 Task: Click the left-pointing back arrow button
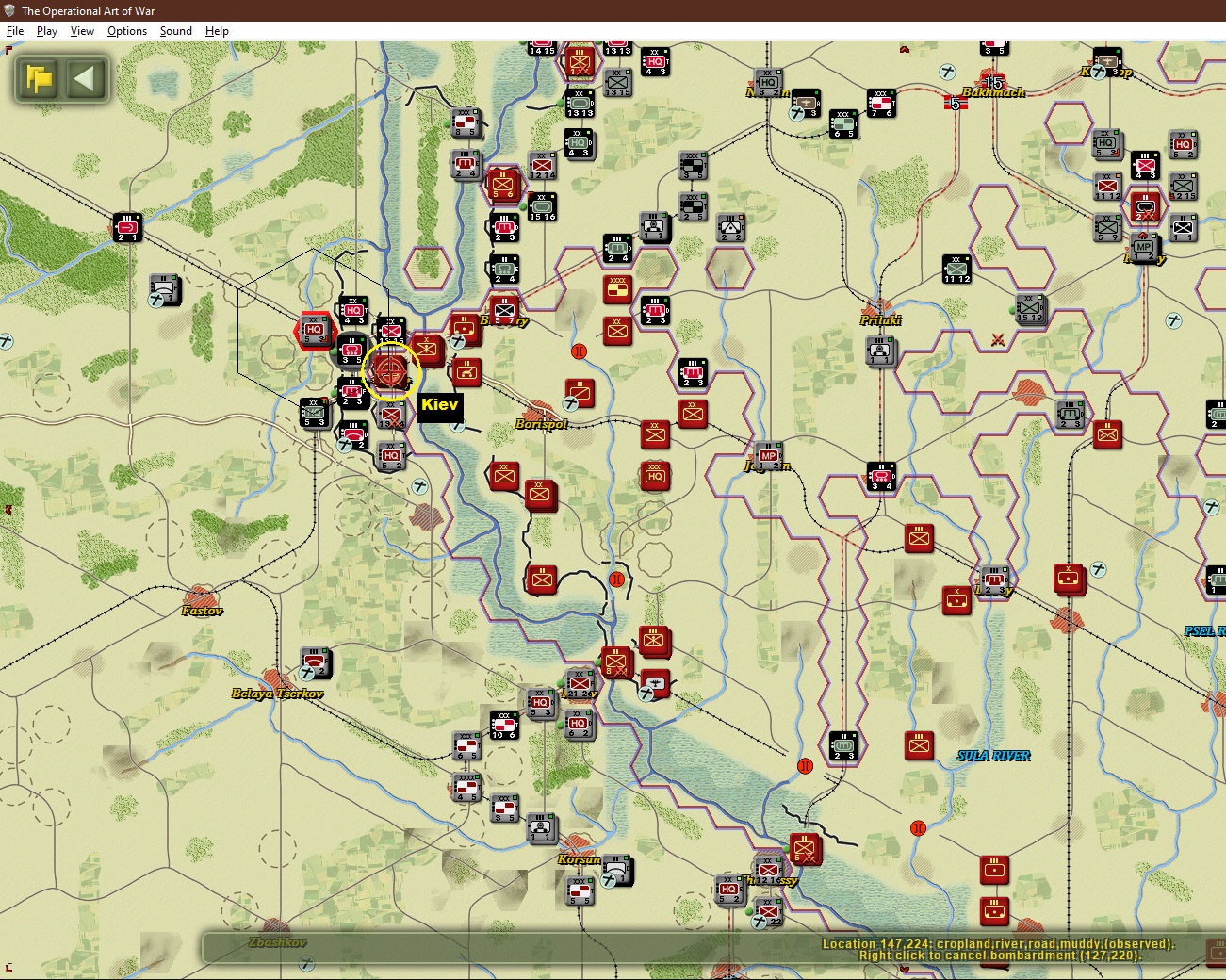[85, 78]
